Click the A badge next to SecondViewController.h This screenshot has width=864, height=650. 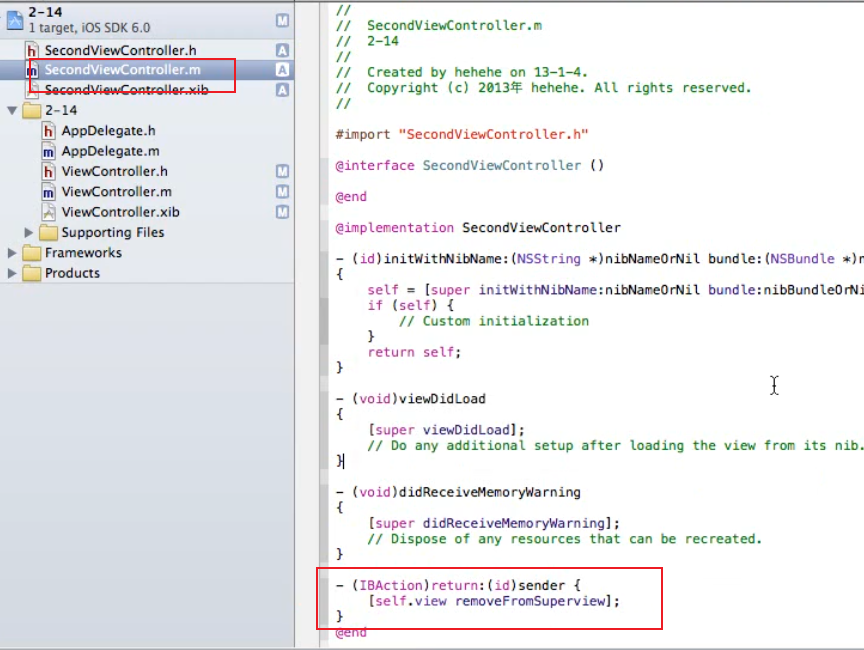pyautogui.click(x=282, y=50)
